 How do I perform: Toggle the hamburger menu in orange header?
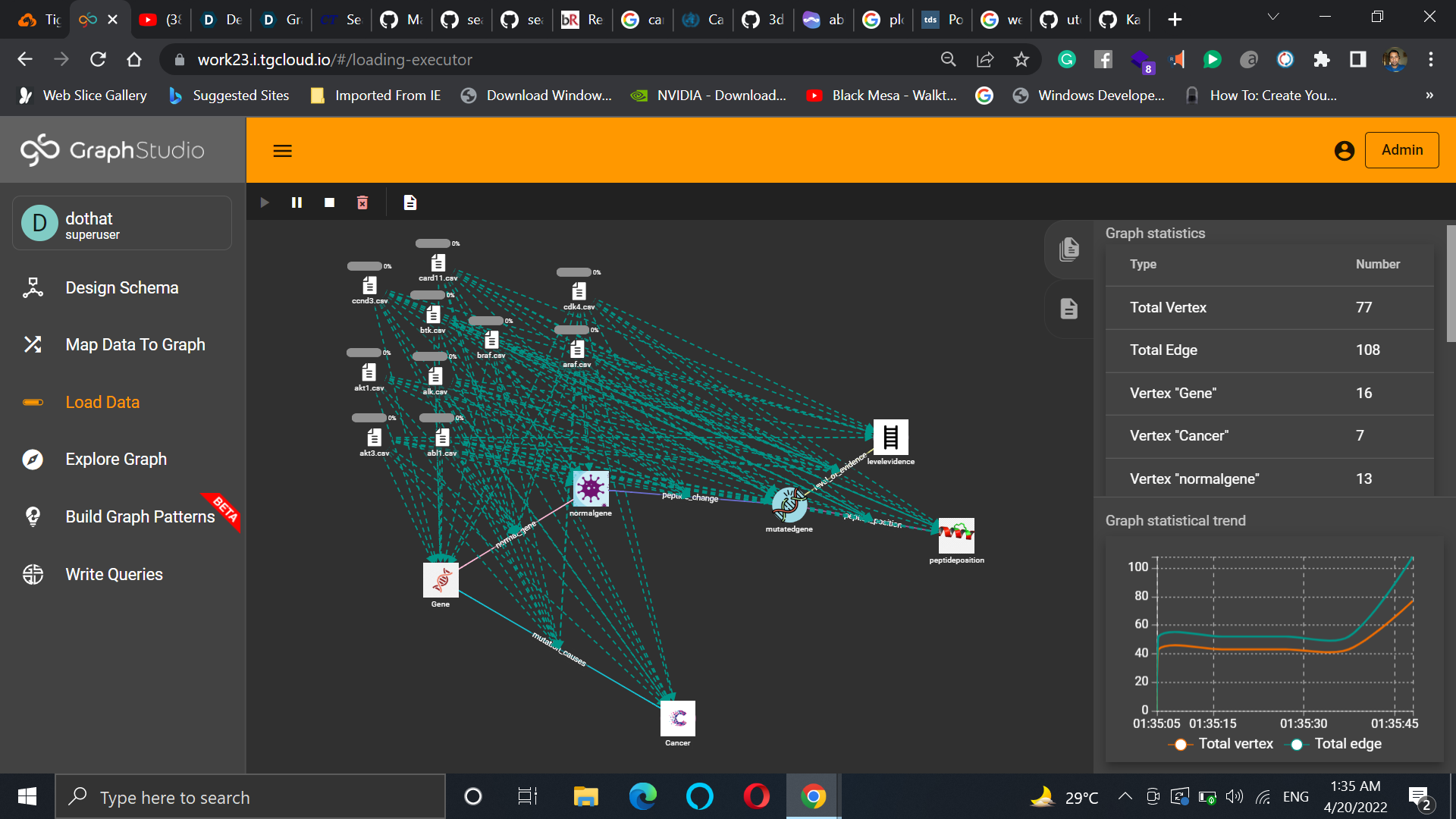(282, 151)
